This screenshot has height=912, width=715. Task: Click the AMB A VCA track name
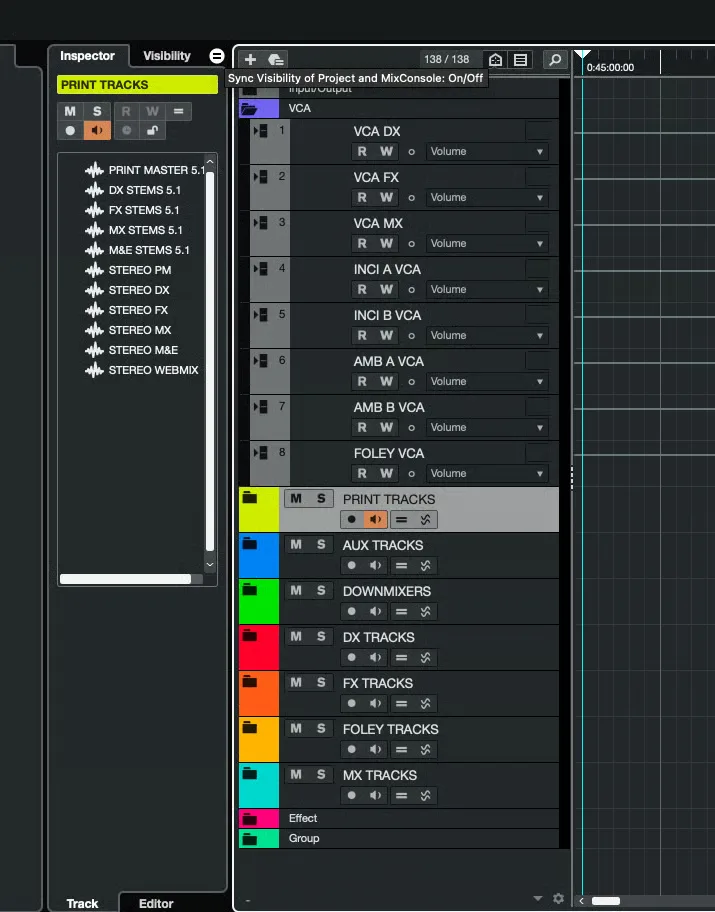(389, 361)
